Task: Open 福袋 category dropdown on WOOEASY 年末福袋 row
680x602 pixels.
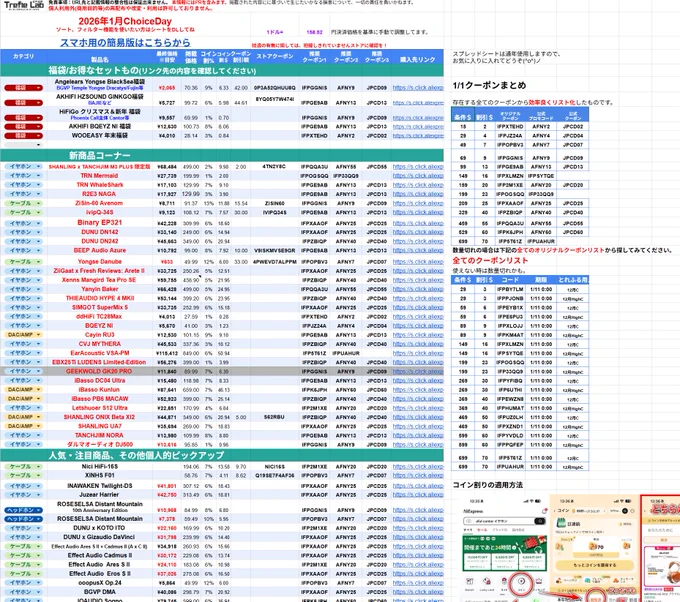Action: [x=23, y=136]
